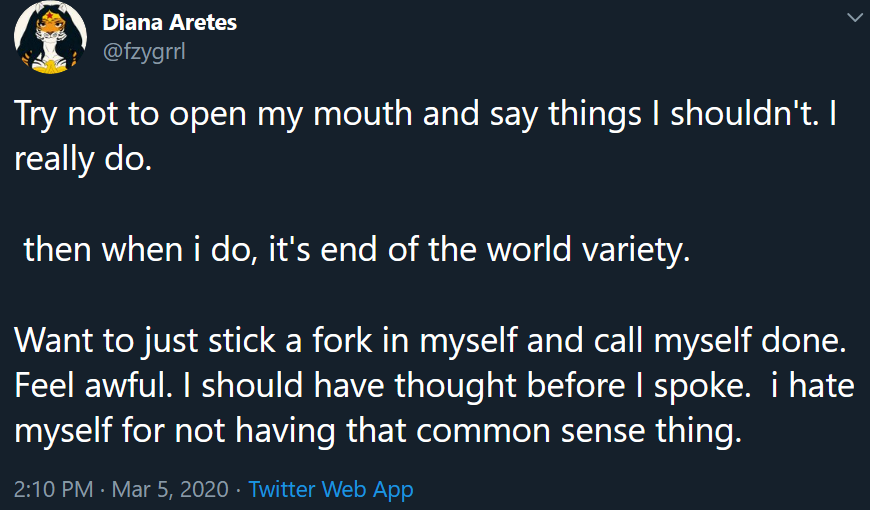Click the phrase "thought before I spoke"
Screen dimensions: 870x510
573,386
